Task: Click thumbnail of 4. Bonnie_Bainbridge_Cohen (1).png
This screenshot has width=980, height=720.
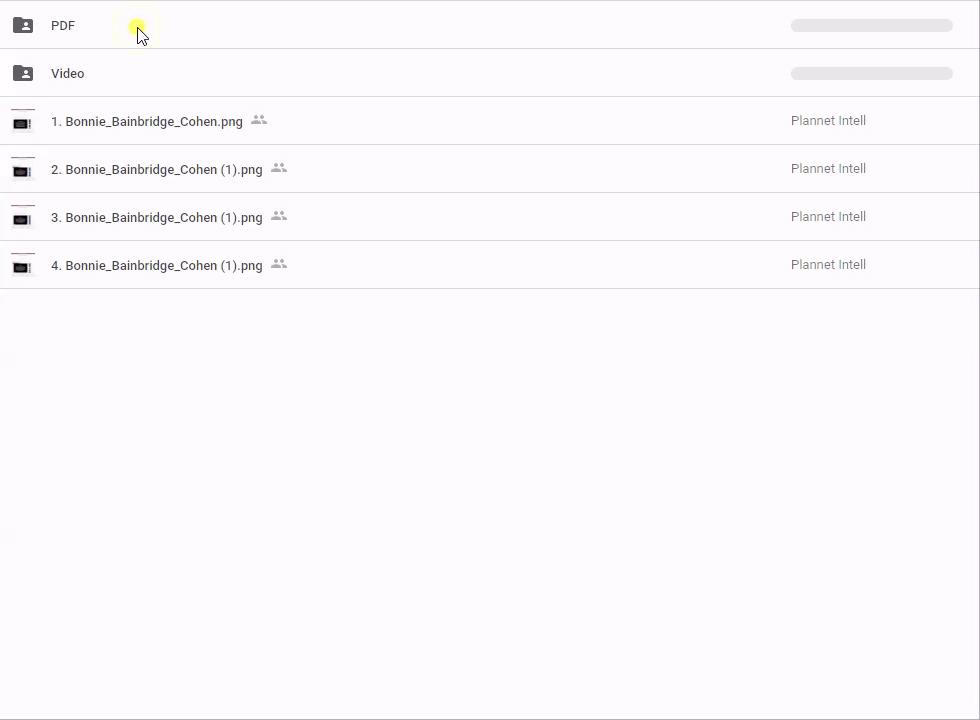Action: (x=22, y=265)
